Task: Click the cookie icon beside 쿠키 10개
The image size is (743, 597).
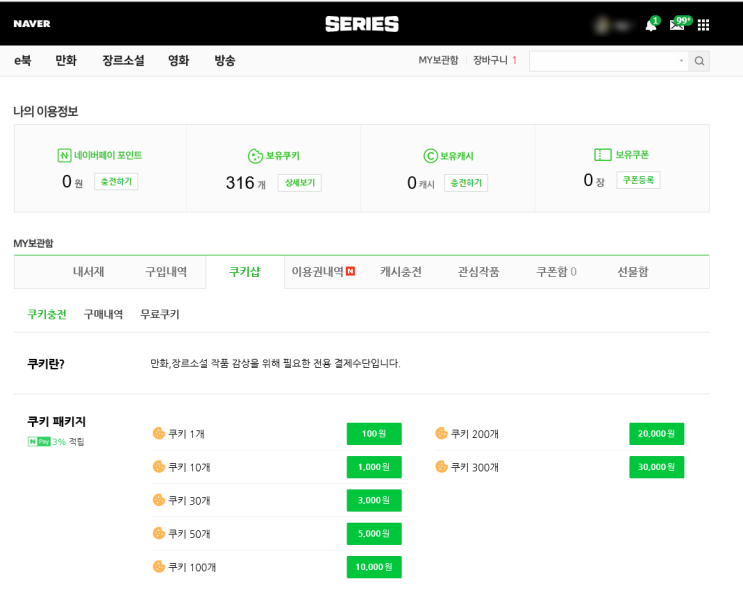Action: pos(159,467)
